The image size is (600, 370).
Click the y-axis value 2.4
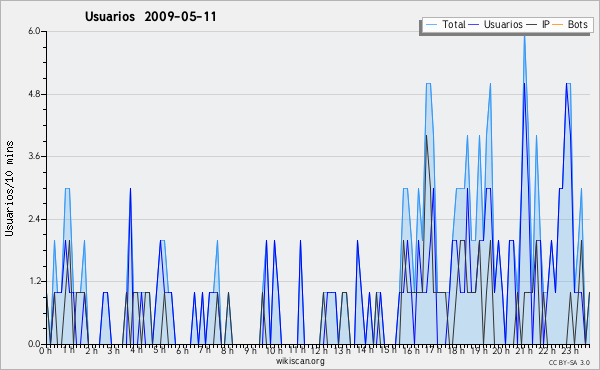tap(34, 219)
